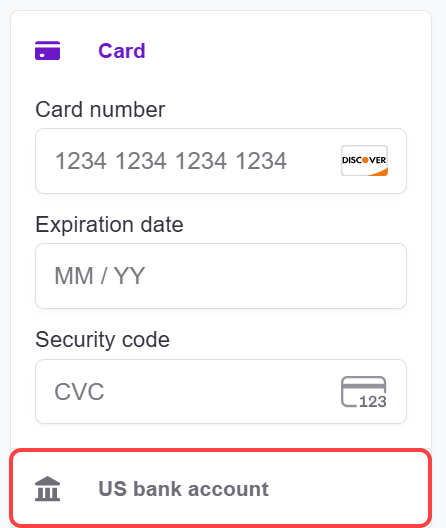Click the 1234 1234 1234 1234 placeholder
The width and height of the screenshot is (446, 528).
click(x=171, y=161)
